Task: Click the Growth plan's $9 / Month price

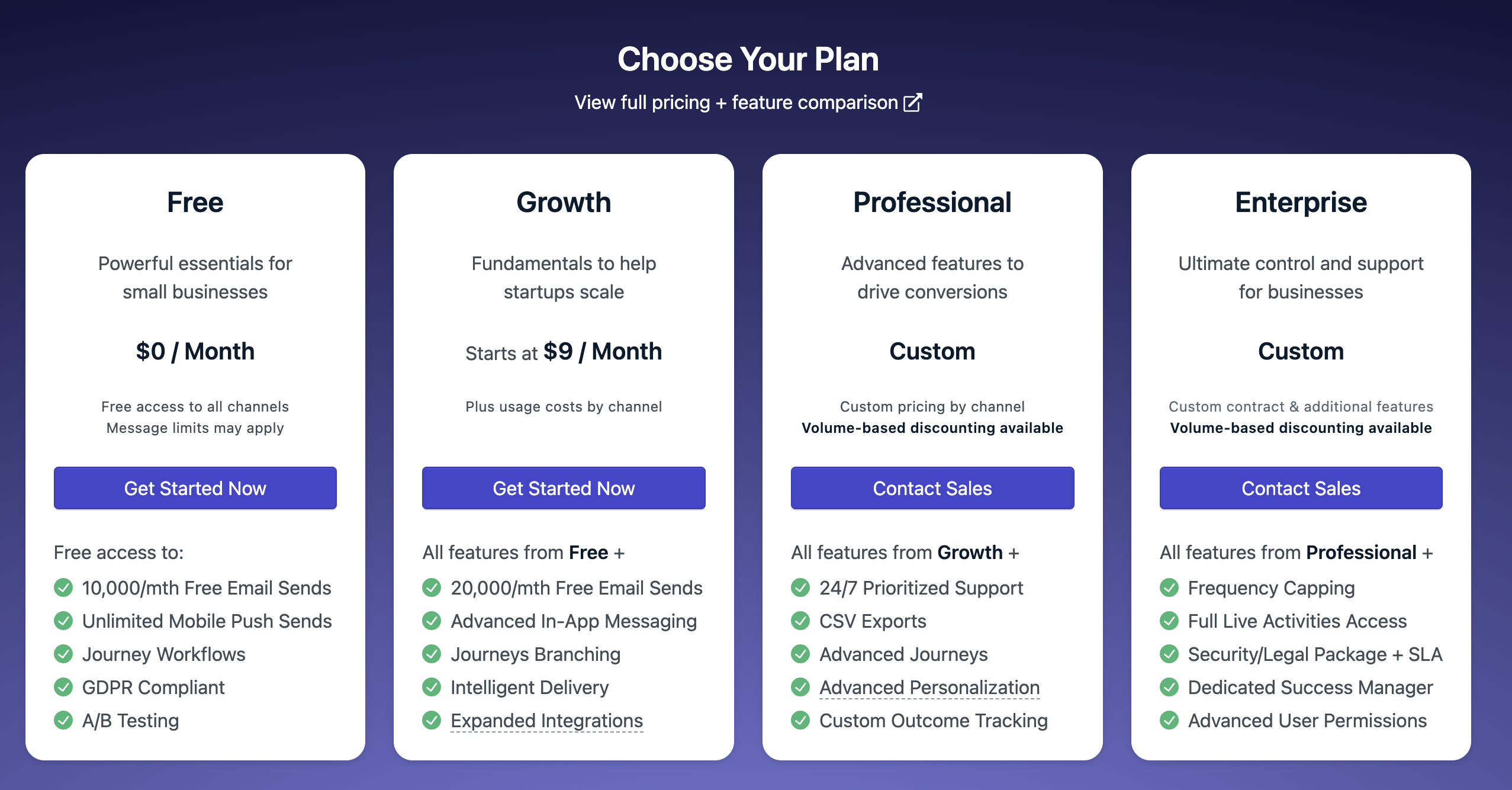Action: tap(602, 352)
